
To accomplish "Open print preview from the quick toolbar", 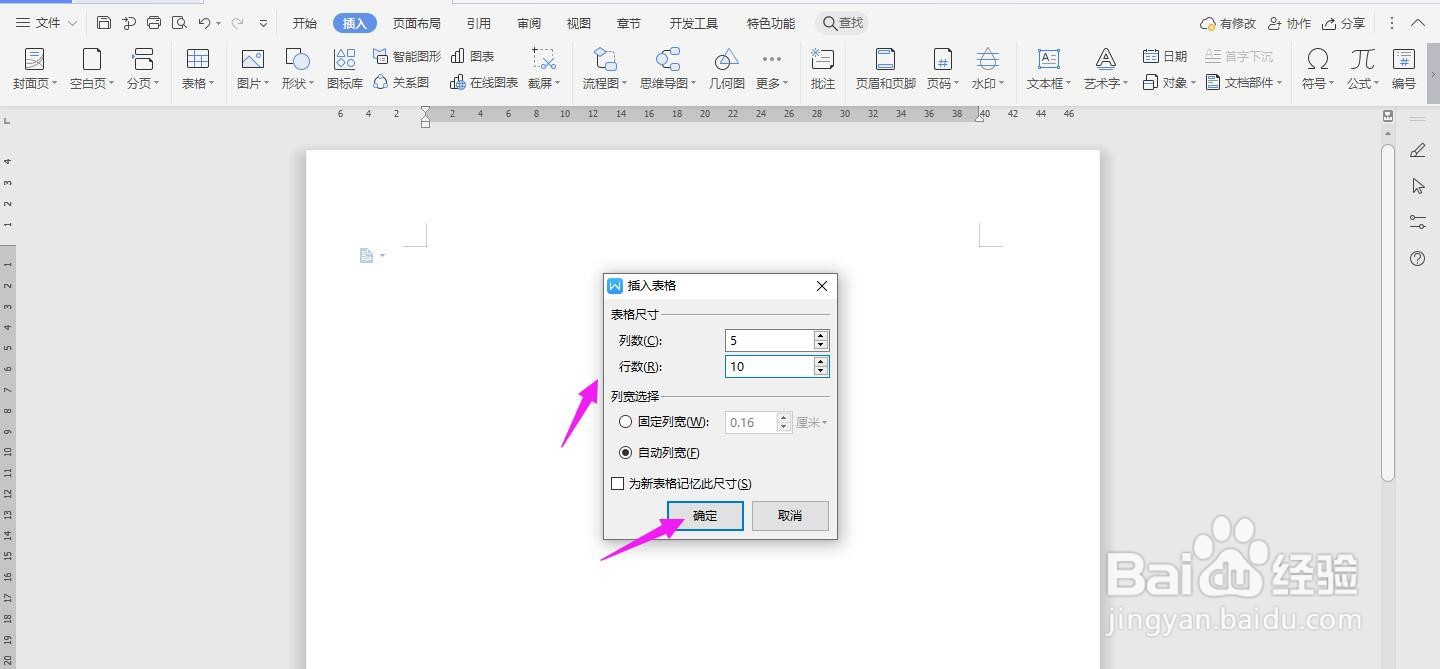I will pos(179,22).
